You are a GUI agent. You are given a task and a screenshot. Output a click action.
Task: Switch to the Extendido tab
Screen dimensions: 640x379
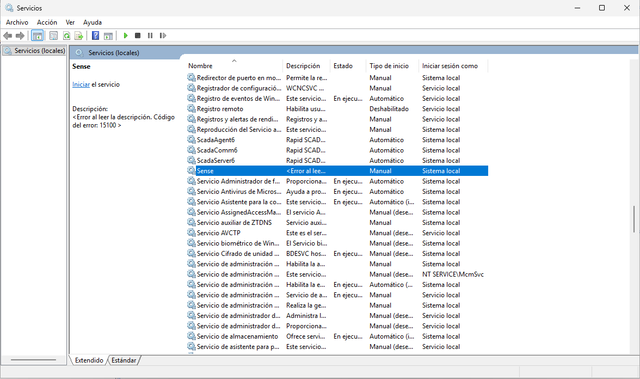pyautogui.click(x=89, y=360)
